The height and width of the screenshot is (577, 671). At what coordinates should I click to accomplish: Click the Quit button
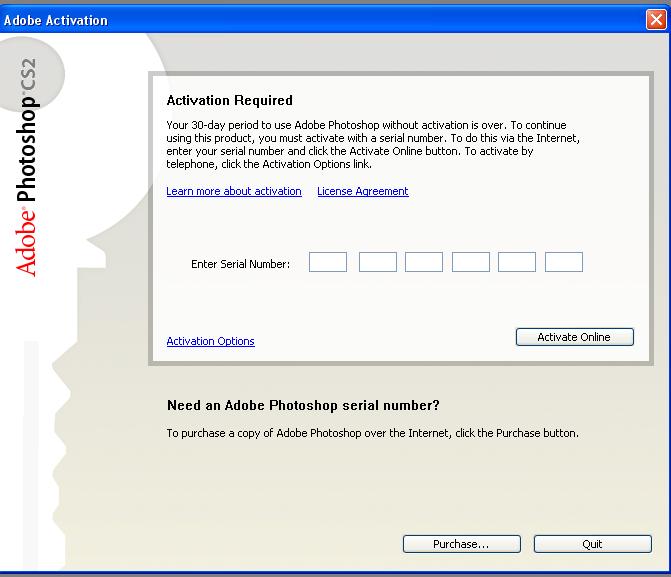(592, 544)
